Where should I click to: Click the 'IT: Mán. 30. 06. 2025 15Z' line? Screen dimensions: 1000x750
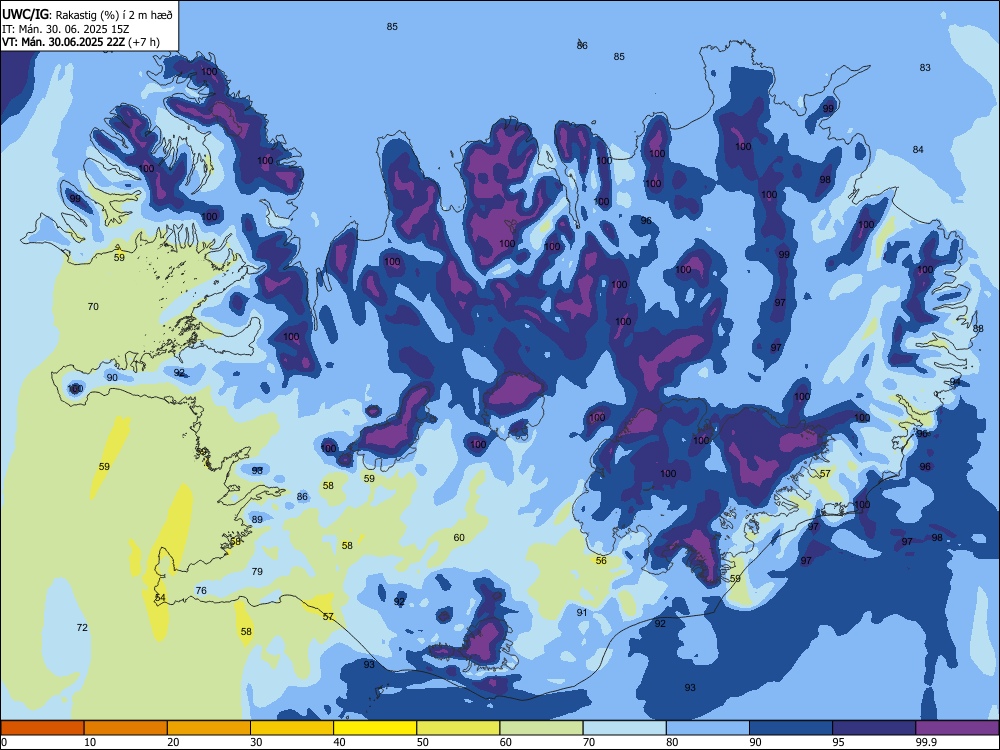click(67, 29)
